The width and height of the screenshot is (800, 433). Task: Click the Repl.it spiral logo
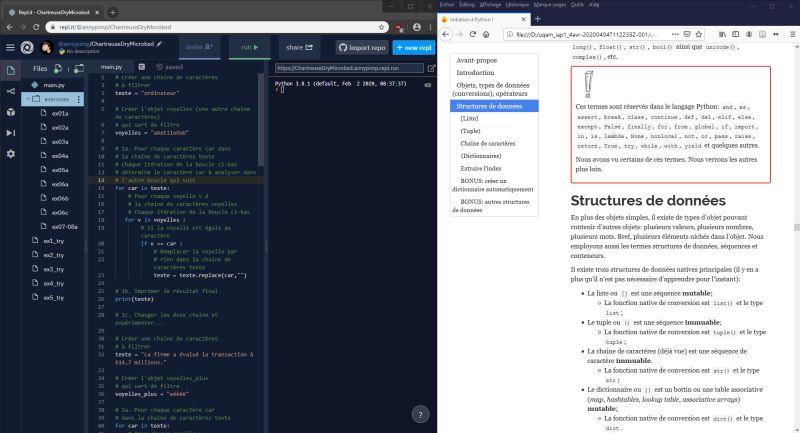point(27,47)
